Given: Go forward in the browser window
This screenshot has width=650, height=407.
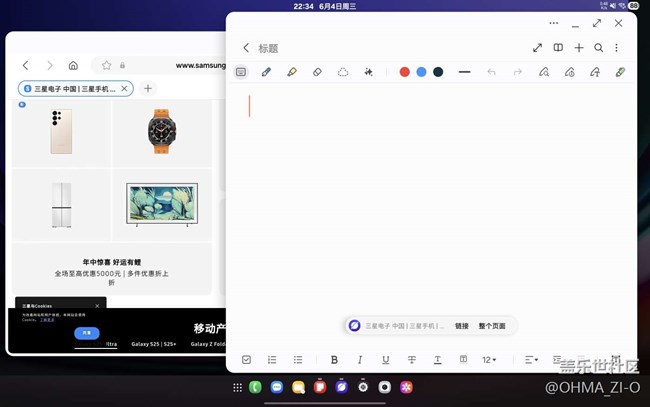Looking at the screenshot, I should [50, 65].
